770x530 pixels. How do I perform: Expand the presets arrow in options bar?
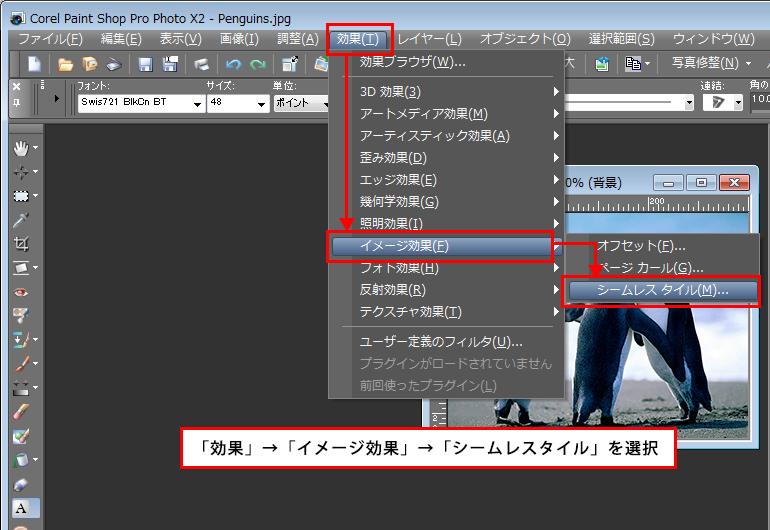tap(56, 98)
